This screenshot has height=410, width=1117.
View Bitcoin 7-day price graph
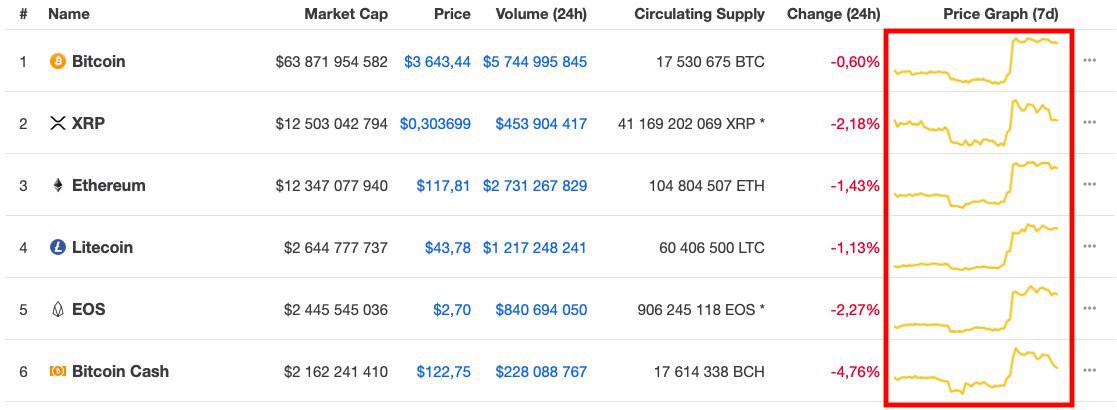[x=976, y=60]
